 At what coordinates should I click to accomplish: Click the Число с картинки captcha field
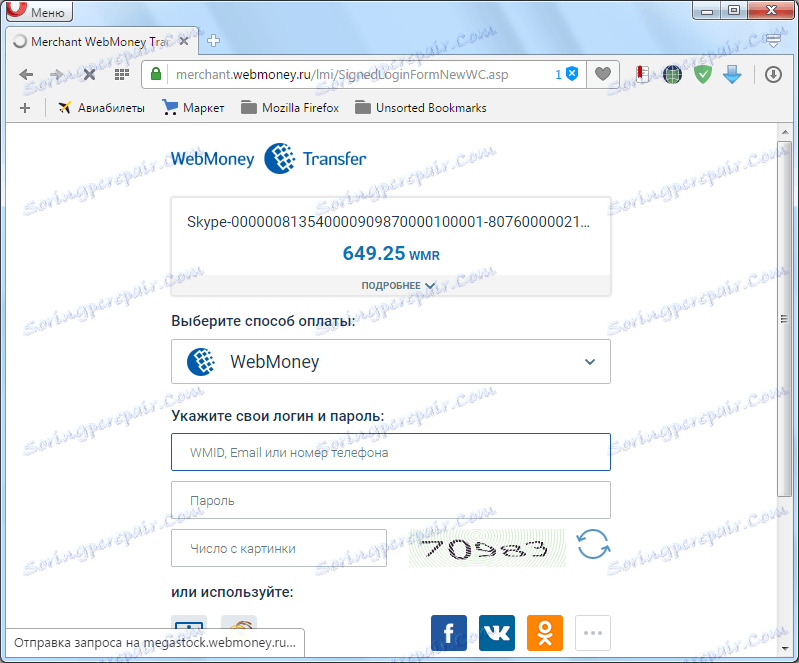pos(279,548)
